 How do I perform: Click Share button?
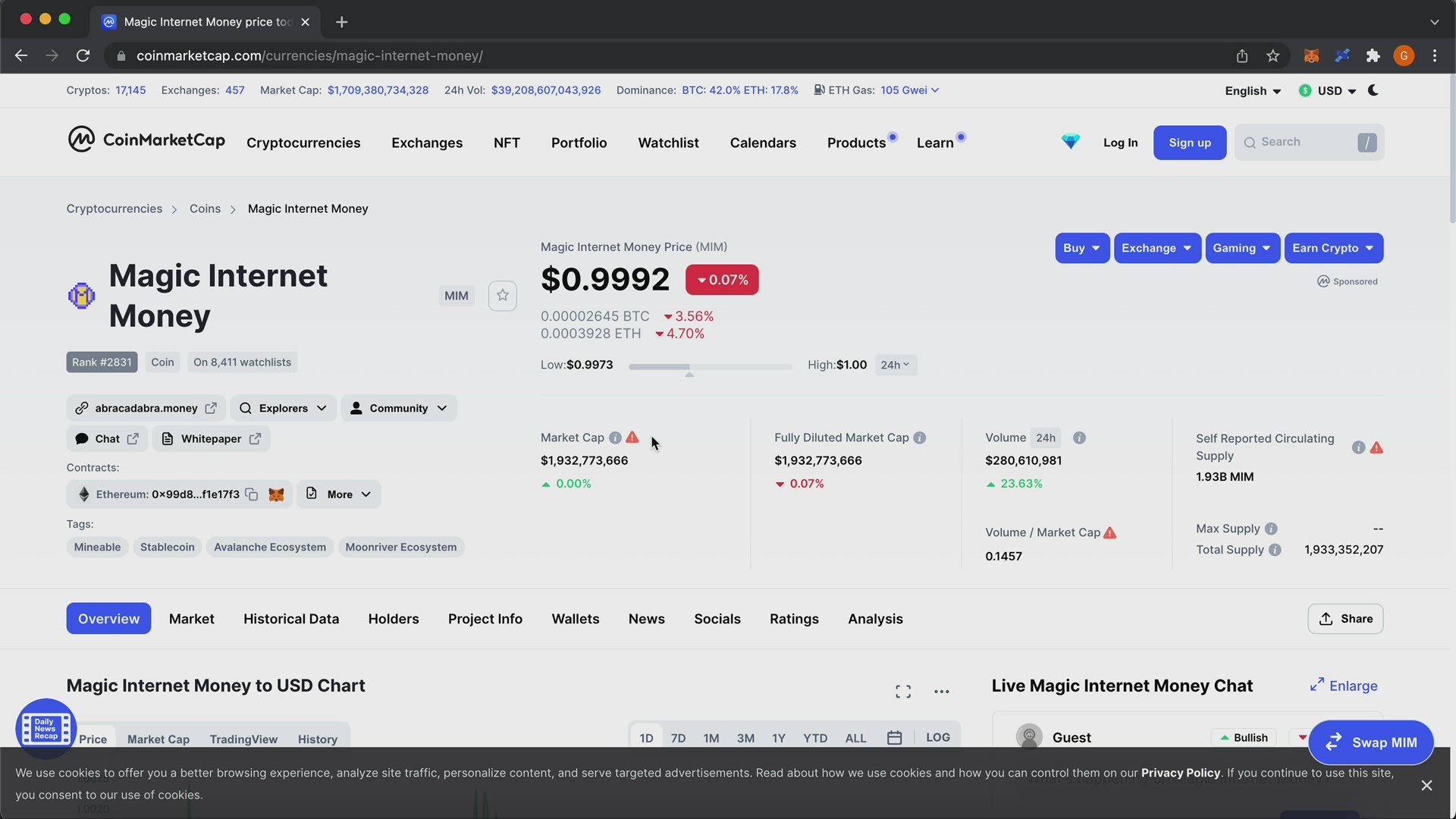point(1345,619)
